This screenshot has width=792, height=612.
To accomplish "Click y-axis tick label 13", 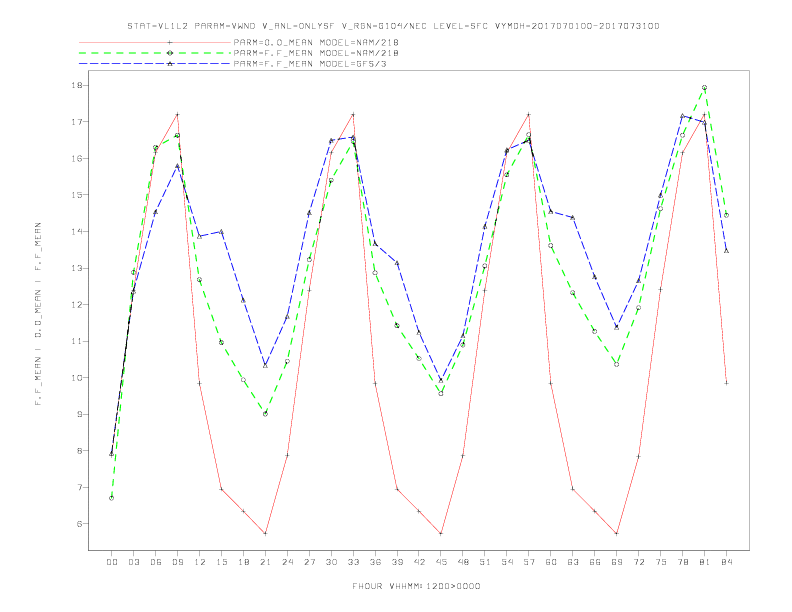I will [77, 268].
